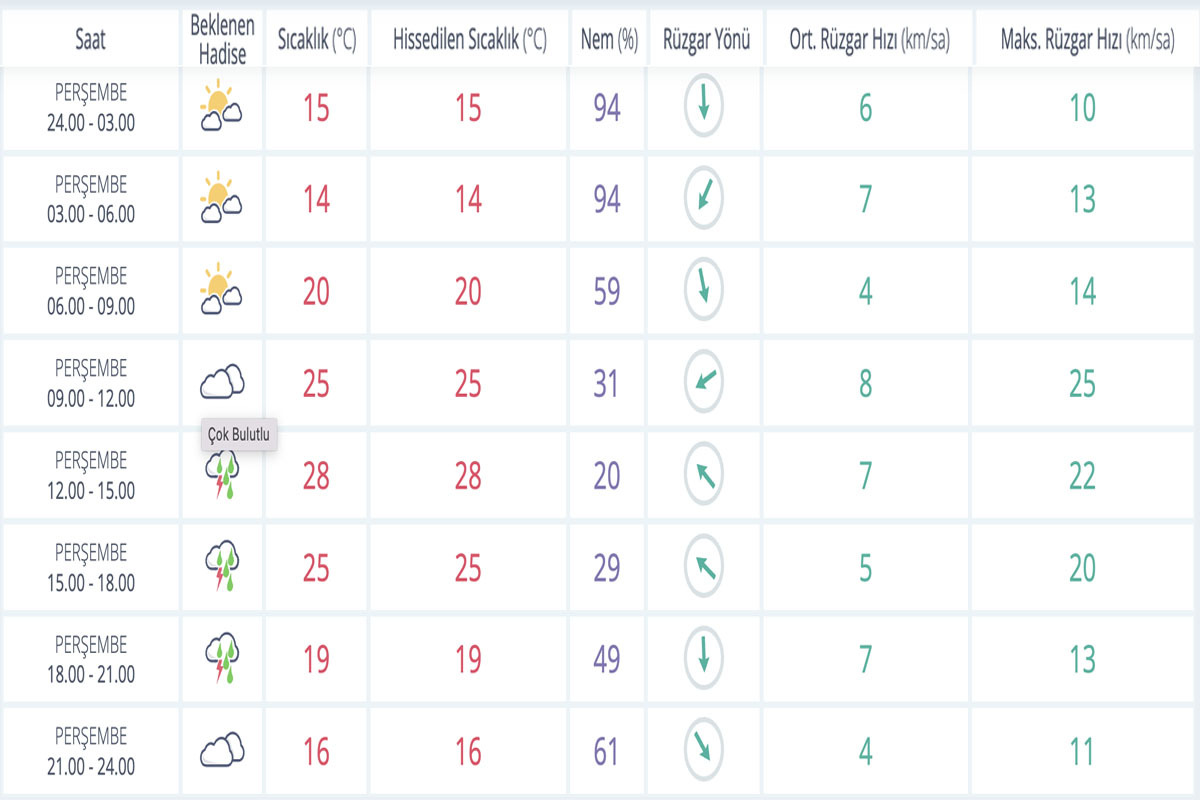Click the partly cloudy icon for 03.00 - 06.00

pyautogui.click(x=221, y=199)
